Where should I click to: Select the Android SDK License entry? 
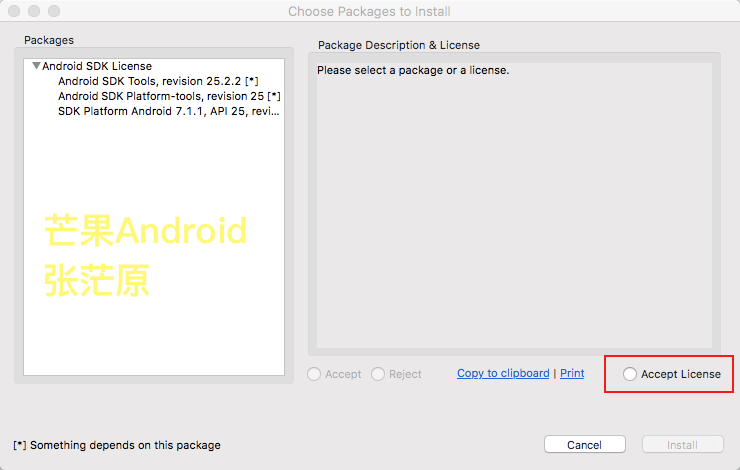pos(97,66)
